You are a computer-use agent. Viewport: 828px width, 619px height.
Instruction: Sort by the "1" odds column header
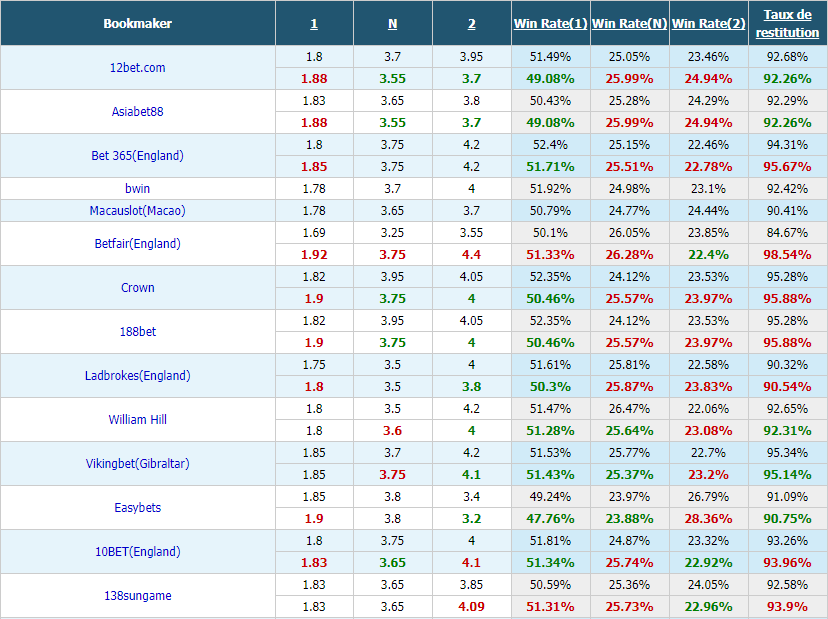pyautogui.click(x=314, y=24)
